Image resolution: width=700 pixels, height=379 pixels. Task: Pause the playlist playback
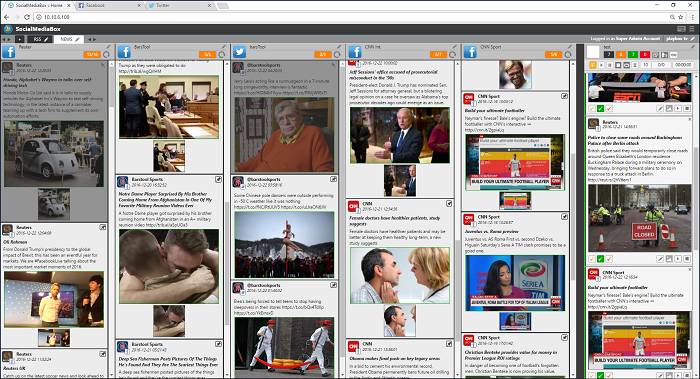(610, 65)
